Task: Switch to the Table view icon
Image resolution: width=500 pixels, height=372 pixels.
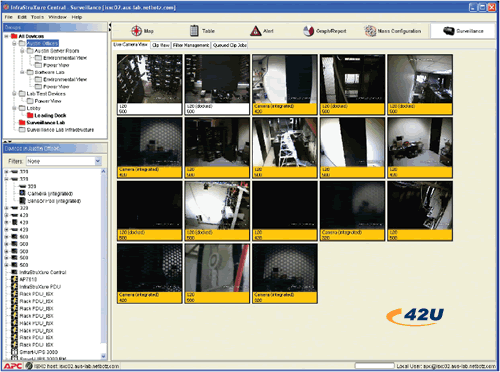Action: [x=194, y=31]
